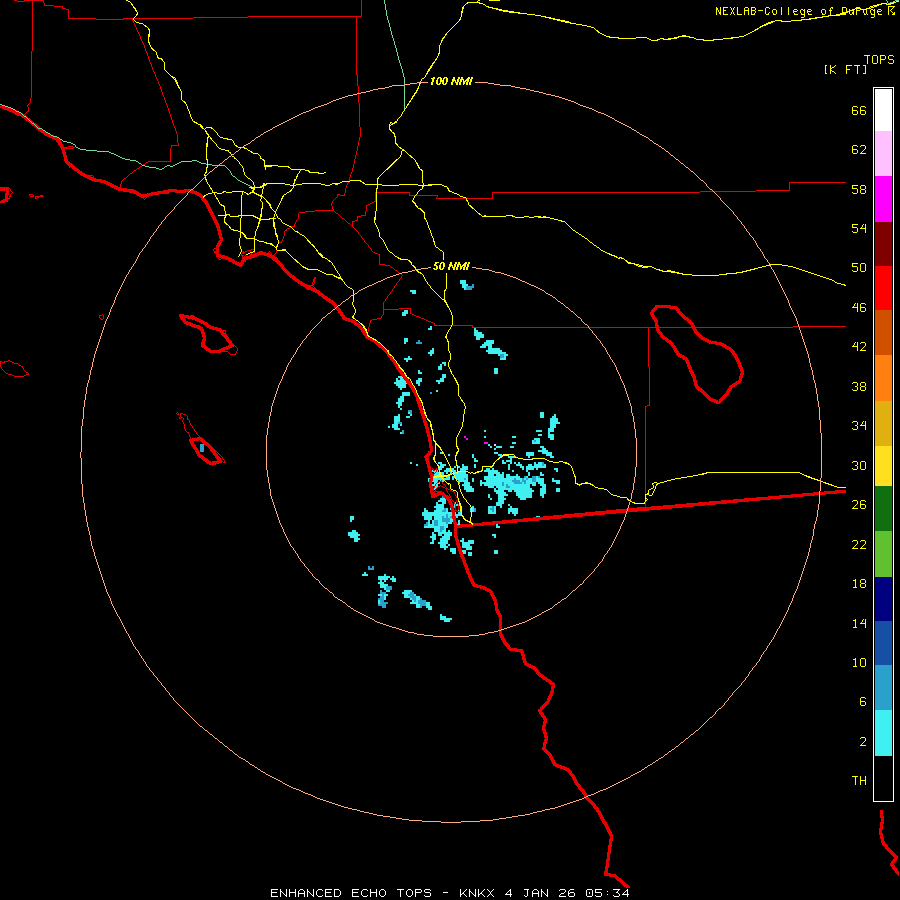Click the 10 legend value
This screenshot has height=900, width=900.
pos(859,662)
